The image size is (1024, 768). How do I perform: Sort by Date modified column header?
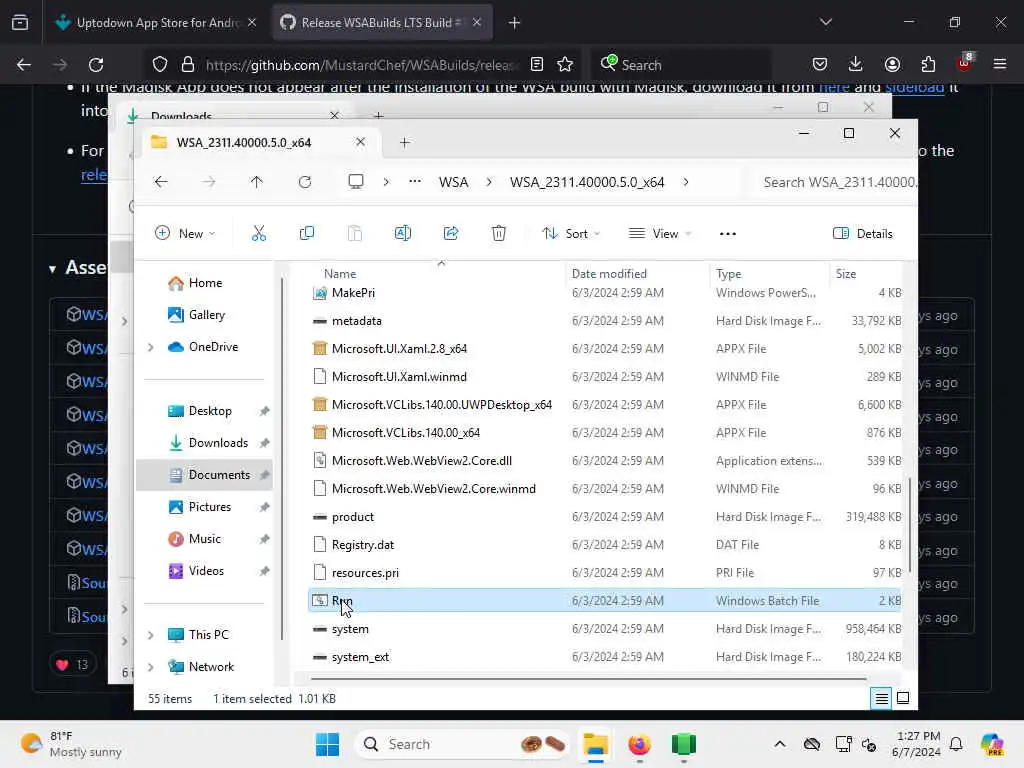click(609, 274)
